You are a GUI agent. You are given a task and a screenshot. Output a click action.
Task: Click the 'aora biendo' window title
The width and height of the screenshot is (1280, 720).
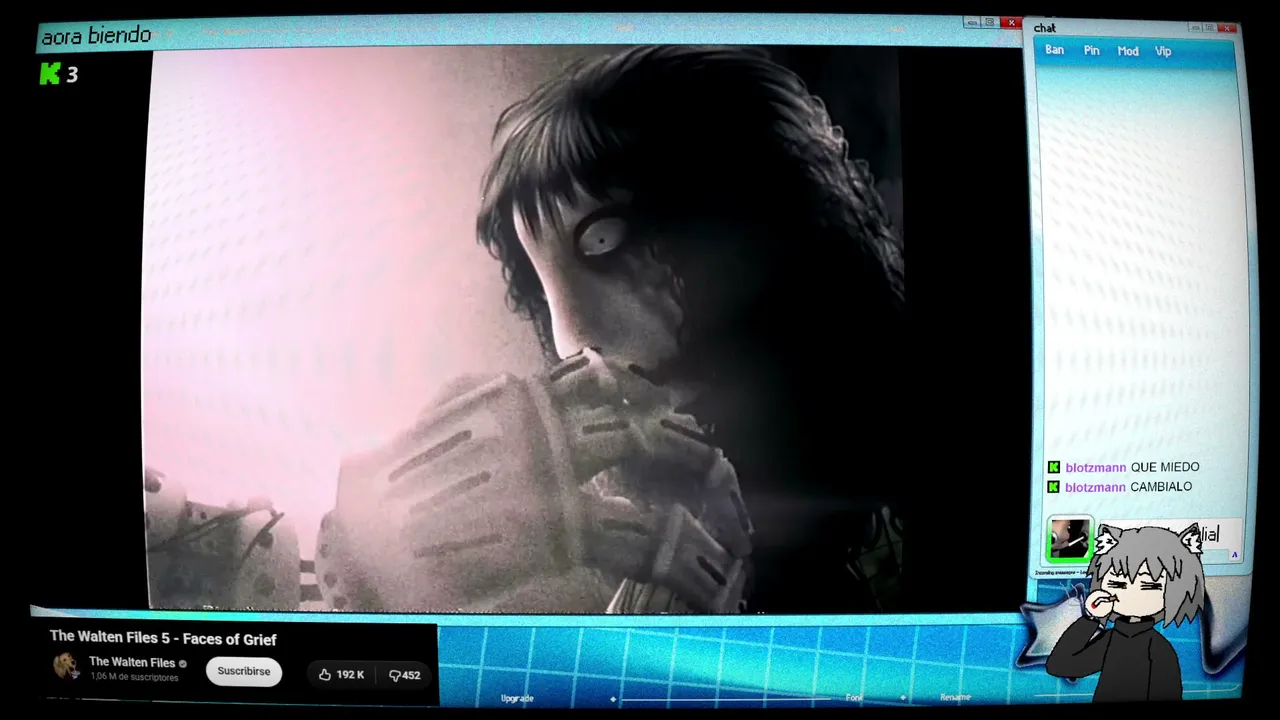tap(96, 36)
